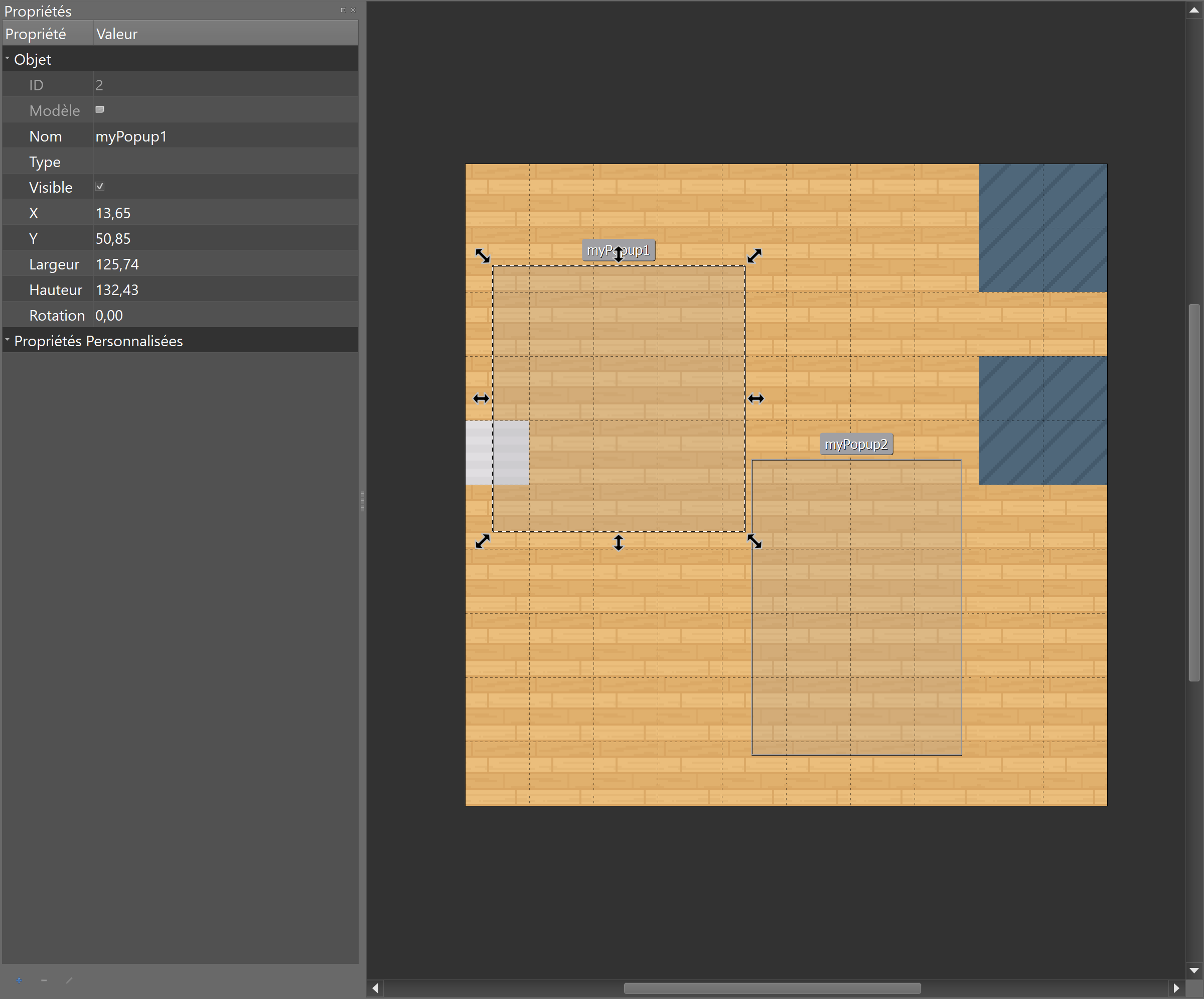Click the bottom-right diagonal resize handle of myPopup1

pos(755,541)
